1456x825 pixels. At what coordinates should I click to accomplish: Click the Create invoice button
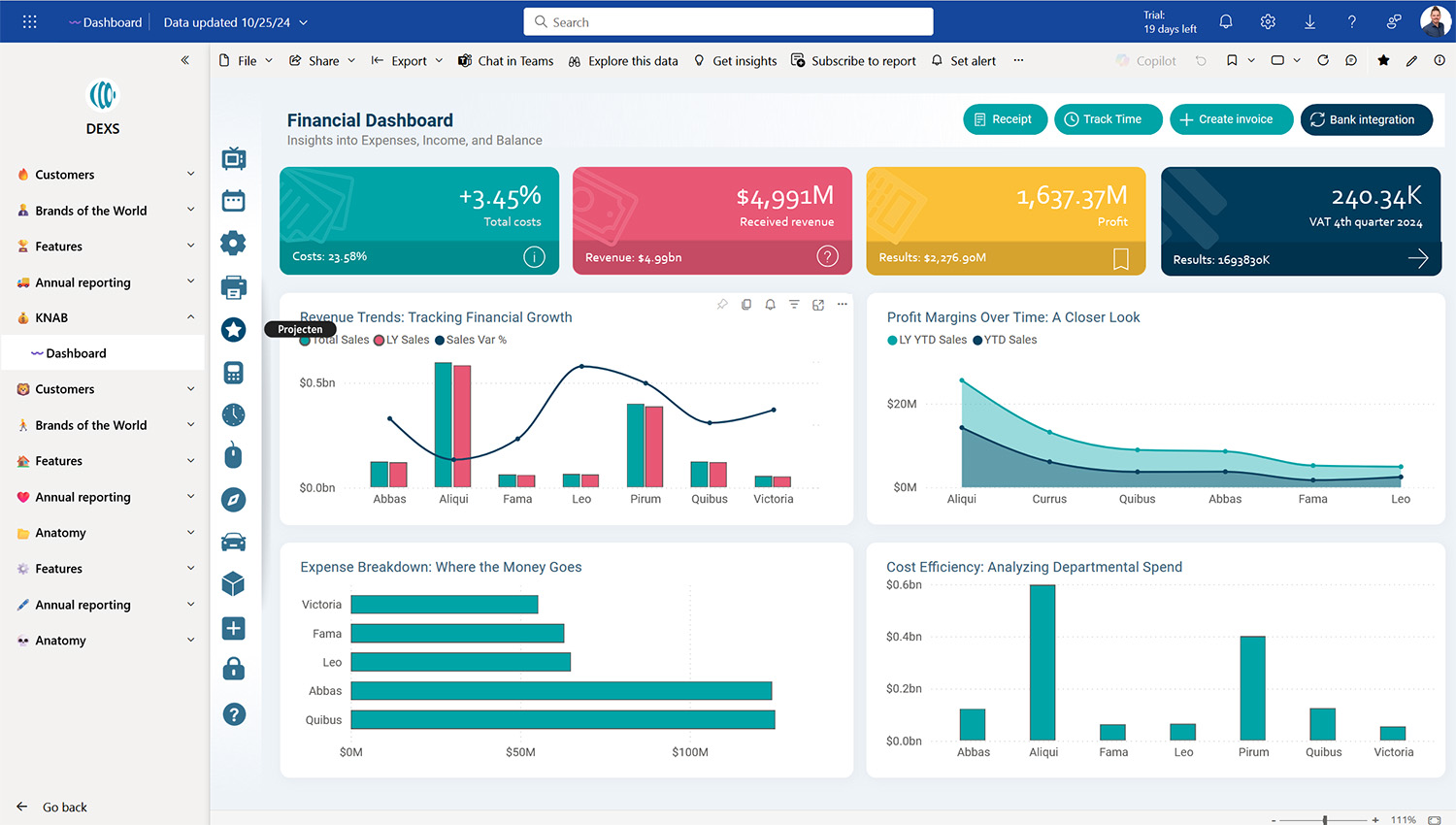[x=1231, y=118]
